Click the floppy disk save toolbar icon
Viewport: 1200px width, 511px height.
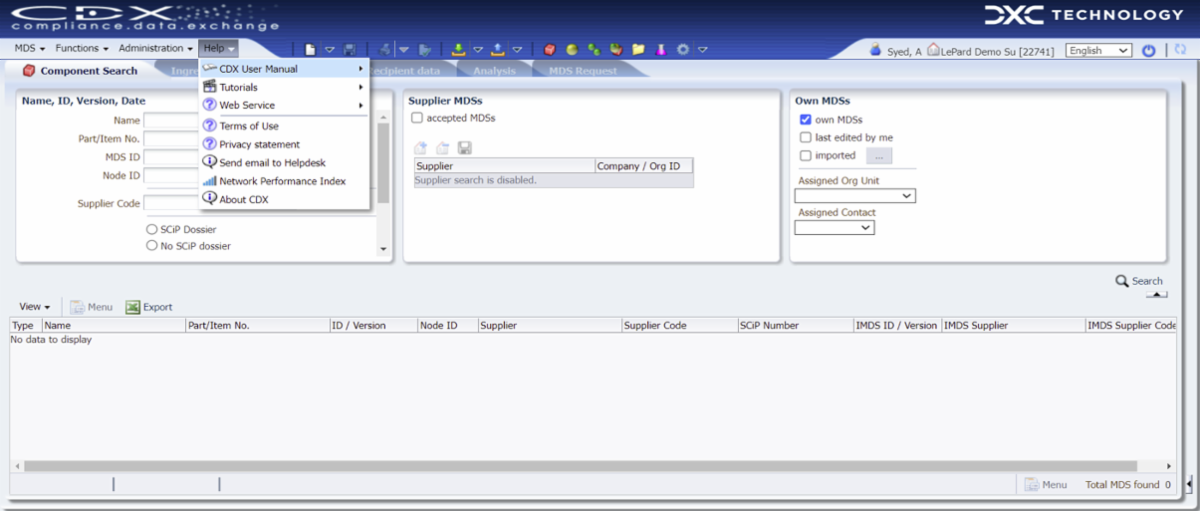[x=349, y=49]
